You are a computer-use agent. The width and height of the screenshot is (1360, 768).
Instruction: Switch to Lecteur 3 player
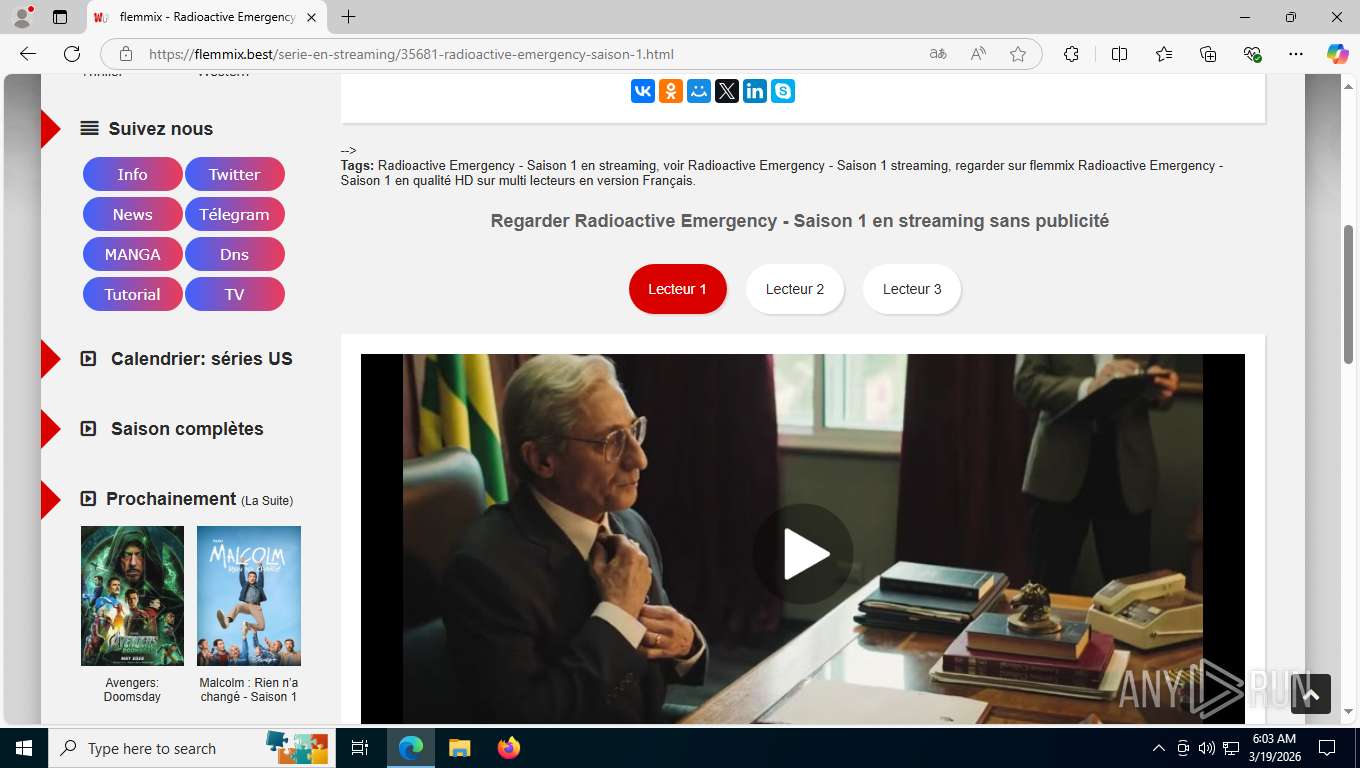click(x=912, y=289)
